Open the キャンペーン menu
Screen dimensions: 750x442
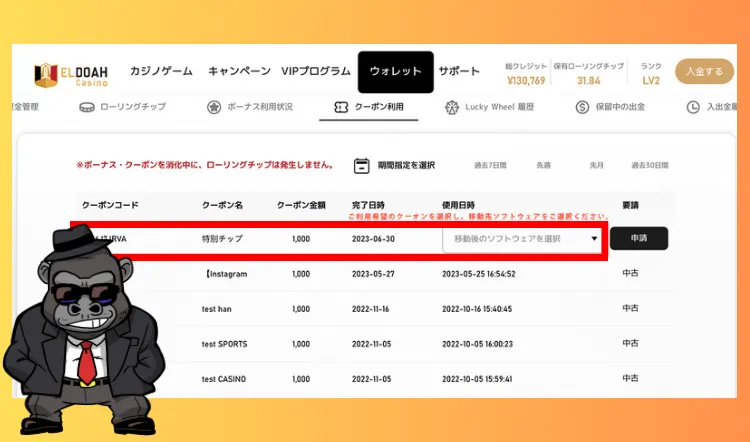tap(239, 71)
